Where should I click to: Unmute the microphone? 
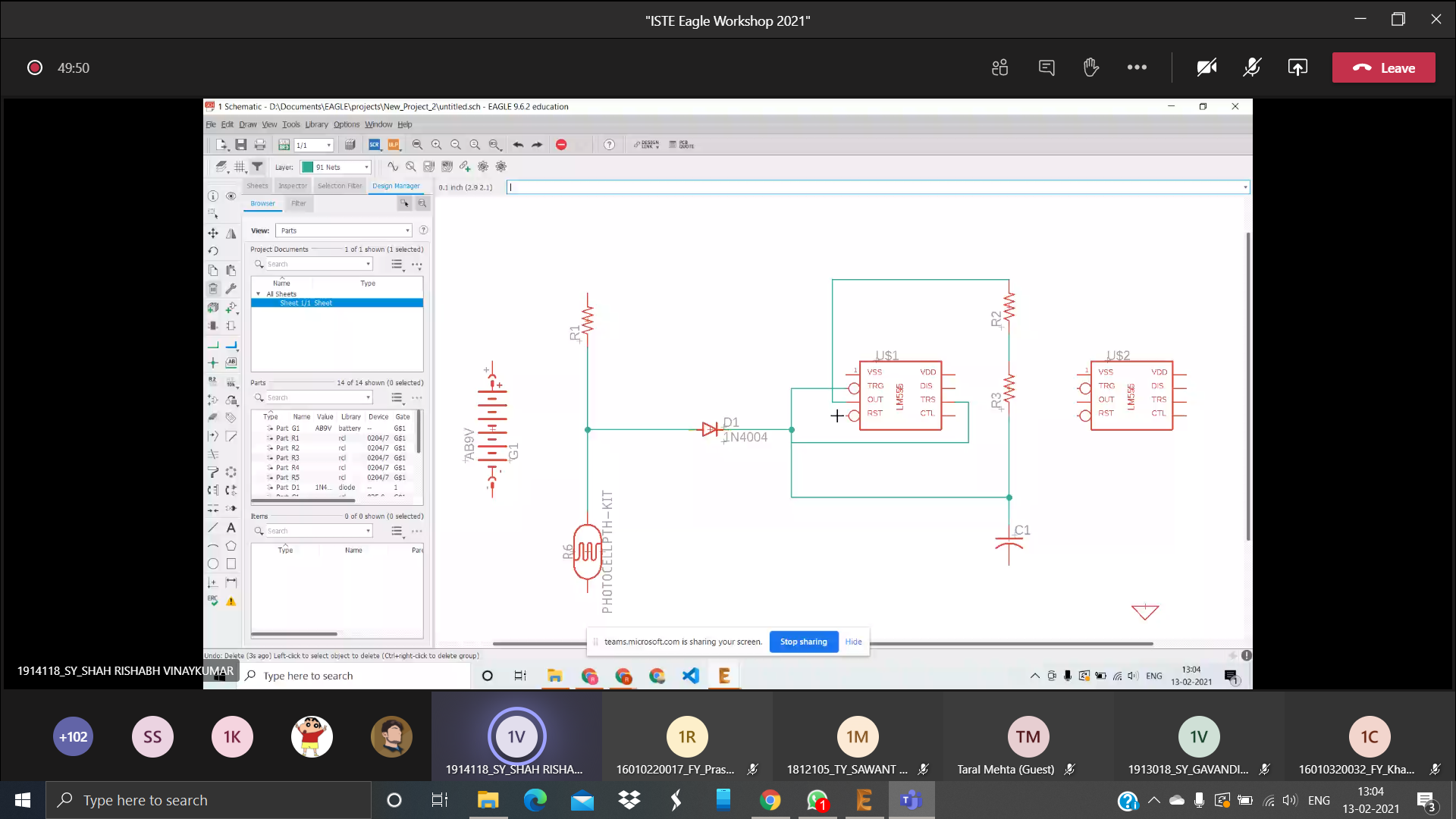click(1252, 67)
